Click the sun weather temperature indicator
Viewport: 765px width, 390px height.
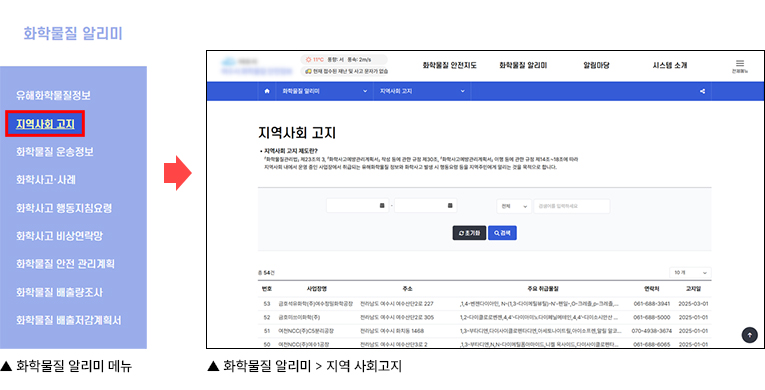coord(315,60)
